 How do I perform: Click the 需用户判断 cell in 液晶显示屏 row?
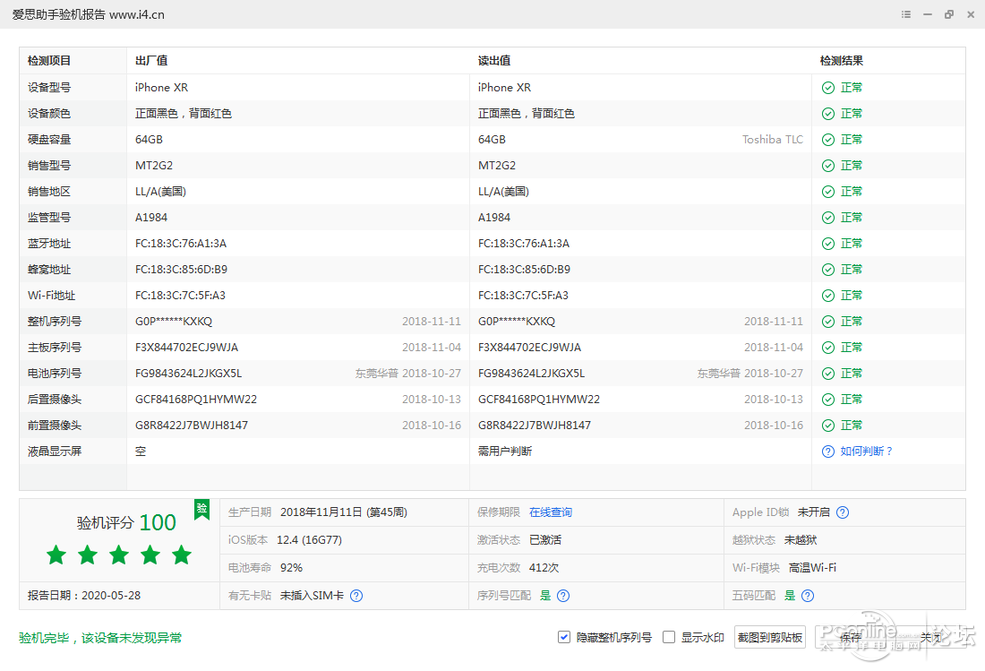pyautogui.click(x=504, y=452)
